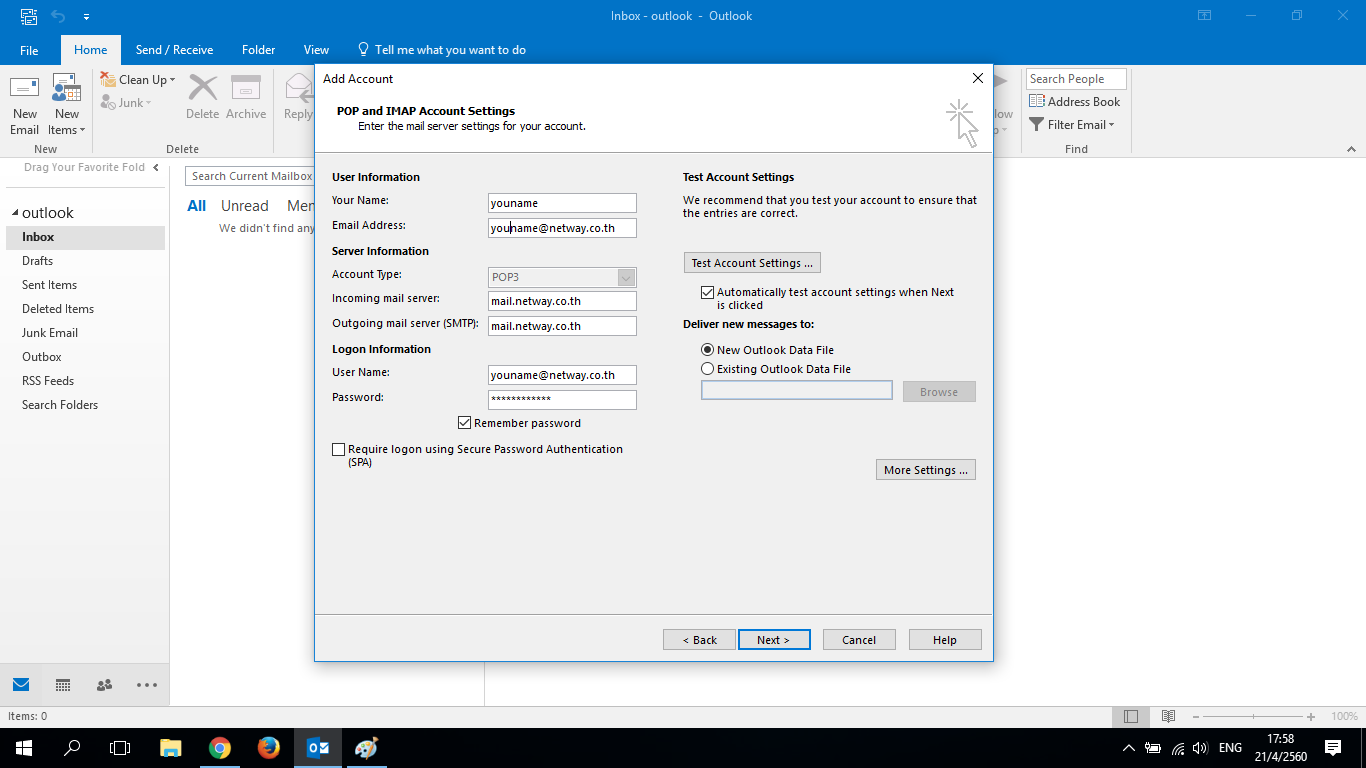This screenshot has width=1366, height=768.
Task: Open the Account Type dropdown
Action: click(x=626, y=278)
